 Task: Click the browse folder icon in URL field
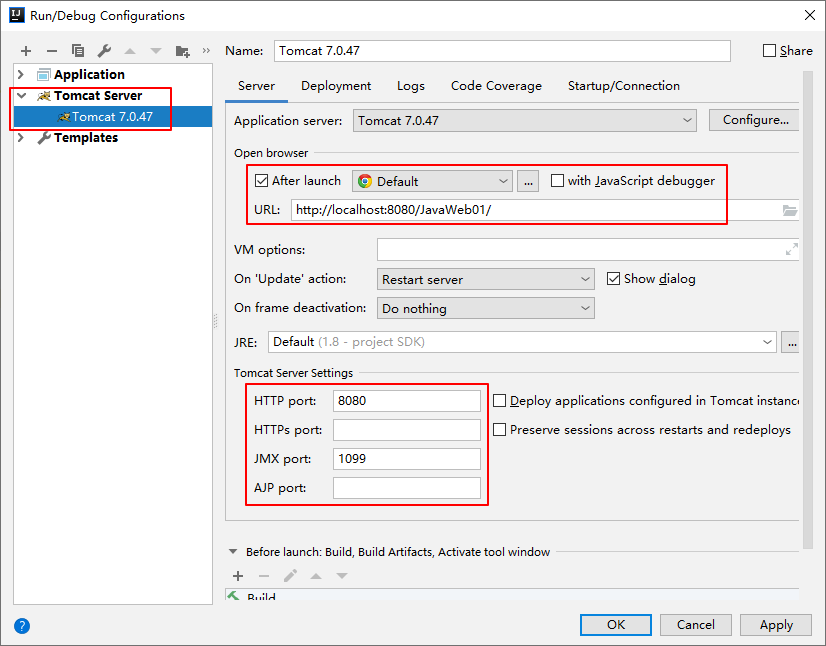[x=790, y=210]
